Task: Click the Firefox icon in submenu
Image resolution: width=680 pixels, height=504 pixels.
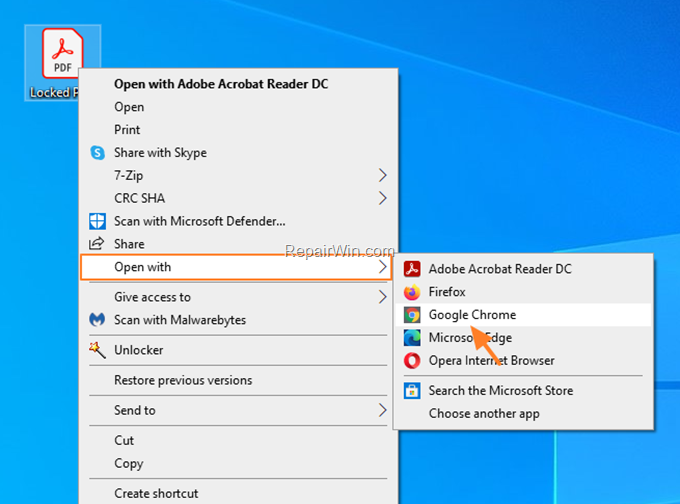Action: pyautogui.click(x=412, y=292)
